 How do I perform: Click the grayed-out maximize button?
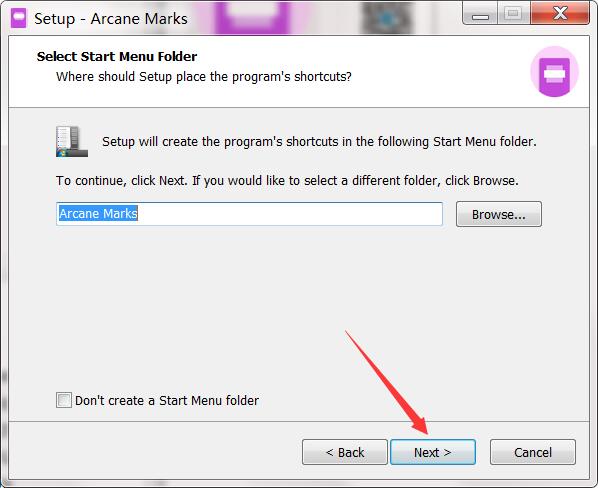pyautogui.click(x=513, y=14)
